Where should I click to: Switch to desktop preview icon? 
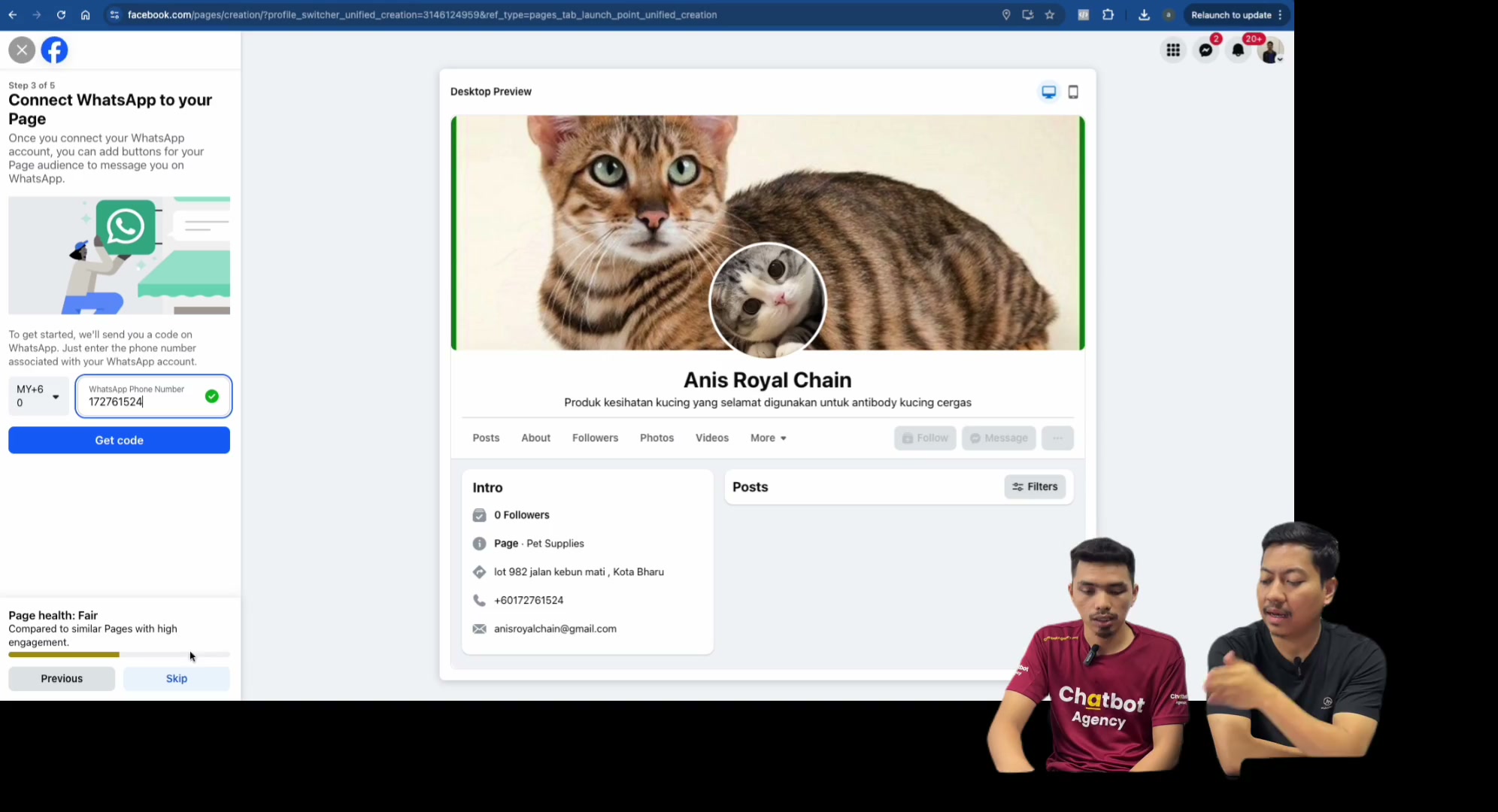[x=1048, y=92]
